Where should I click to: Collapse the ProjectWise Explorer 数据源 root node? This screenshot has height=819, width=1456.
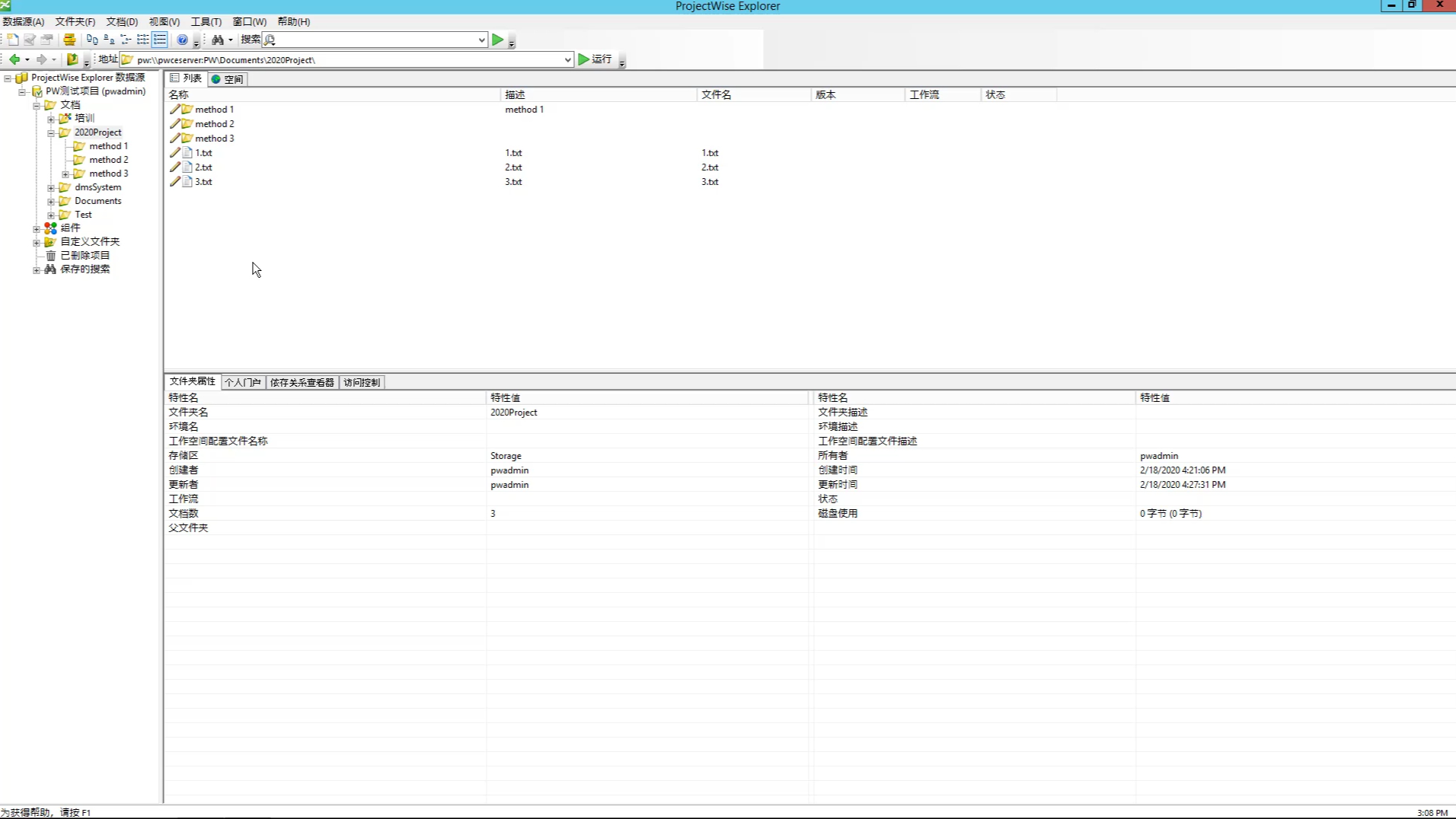coord(8,78)
